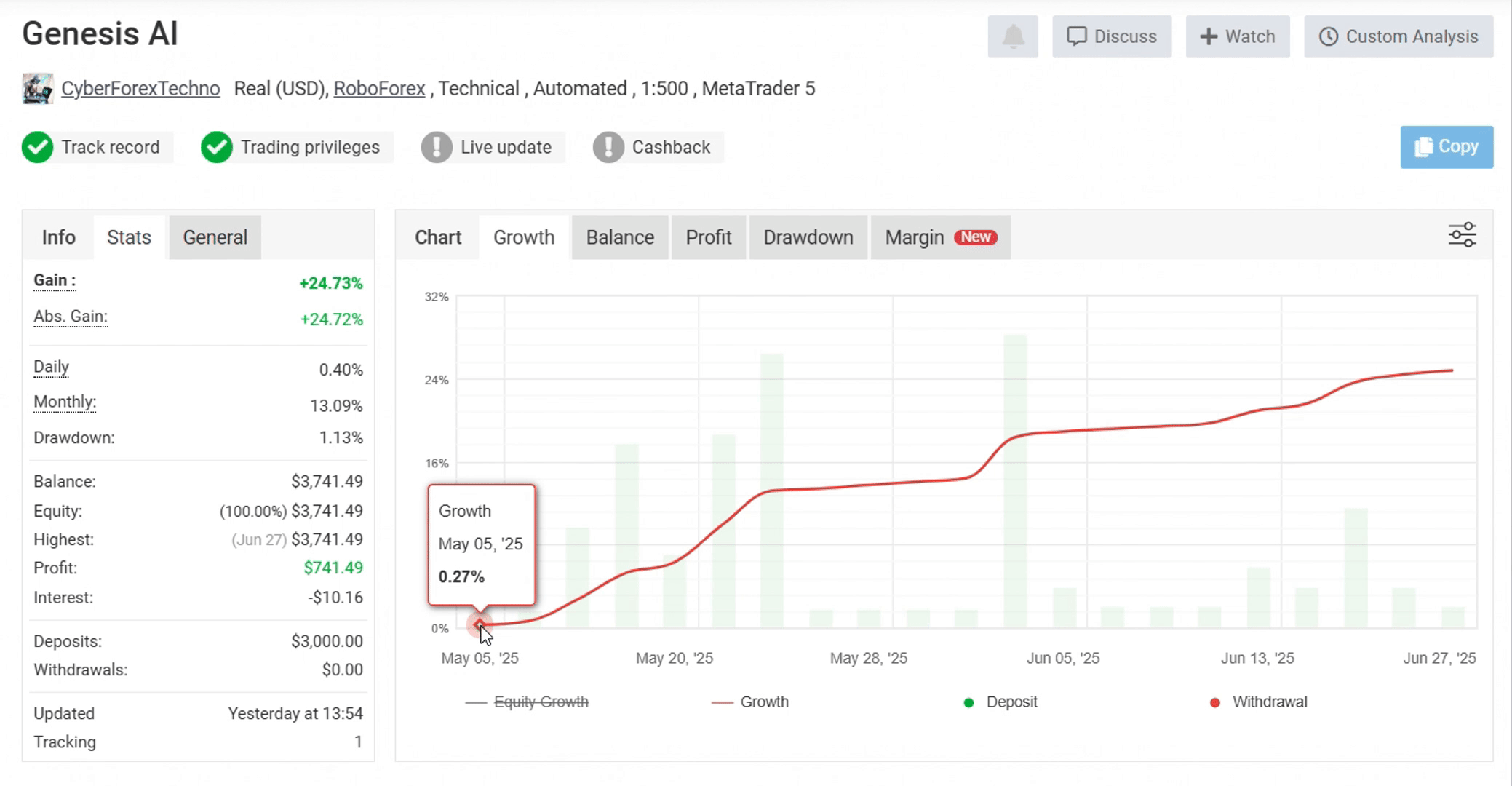Image resolution: width=1512 pixels, height=786 pixels.
Task: Click the Genesis AI title
Action: (x=100, y=33)
